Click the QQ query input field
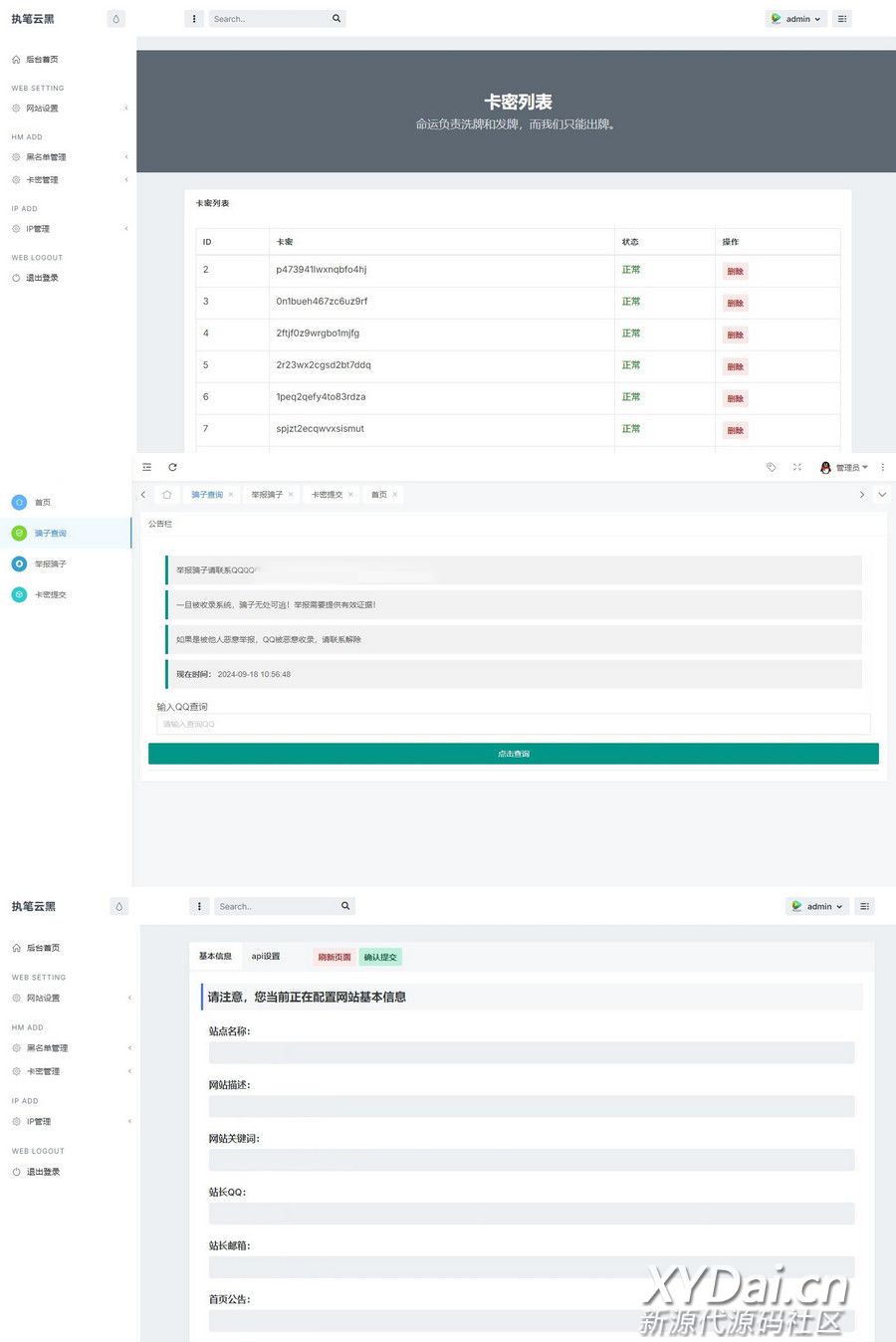Viewport: 896px width, 1342px height. coord(513,724)
